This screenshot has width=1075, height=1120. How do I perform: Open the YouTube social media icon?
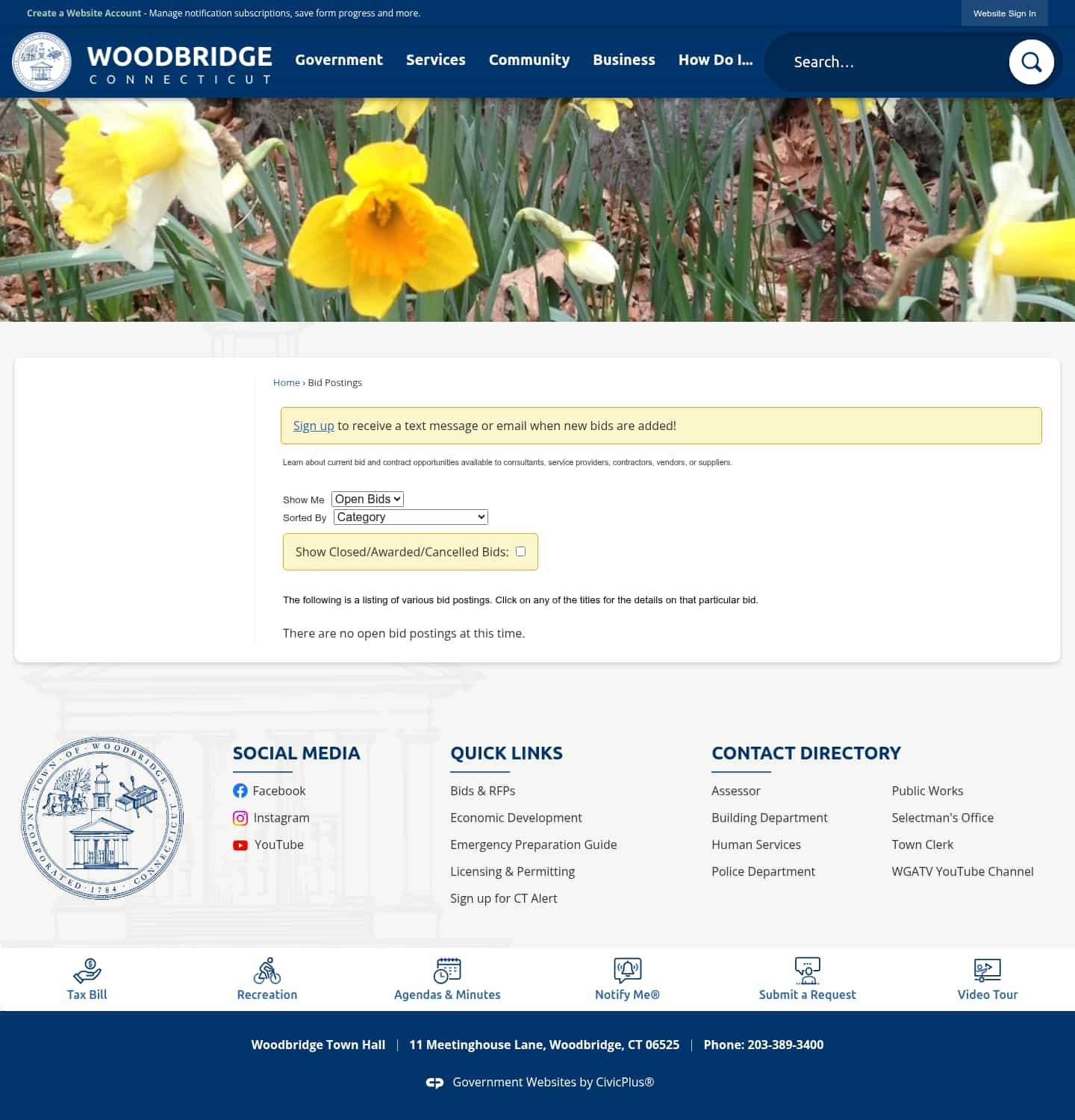pyautogui.click(x=240, y=844)
